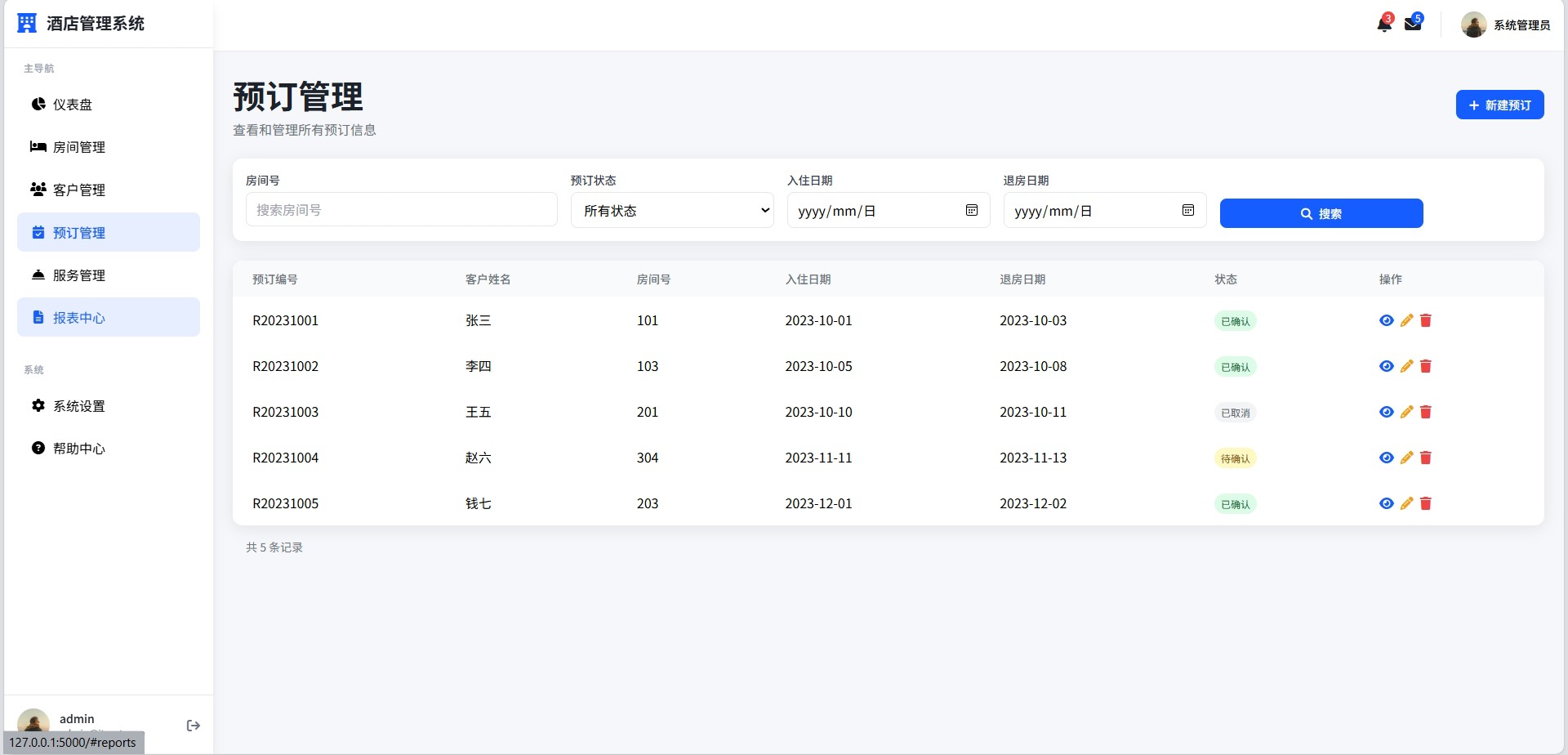Open 系统设置 settings page

click(x=109, y=406)
